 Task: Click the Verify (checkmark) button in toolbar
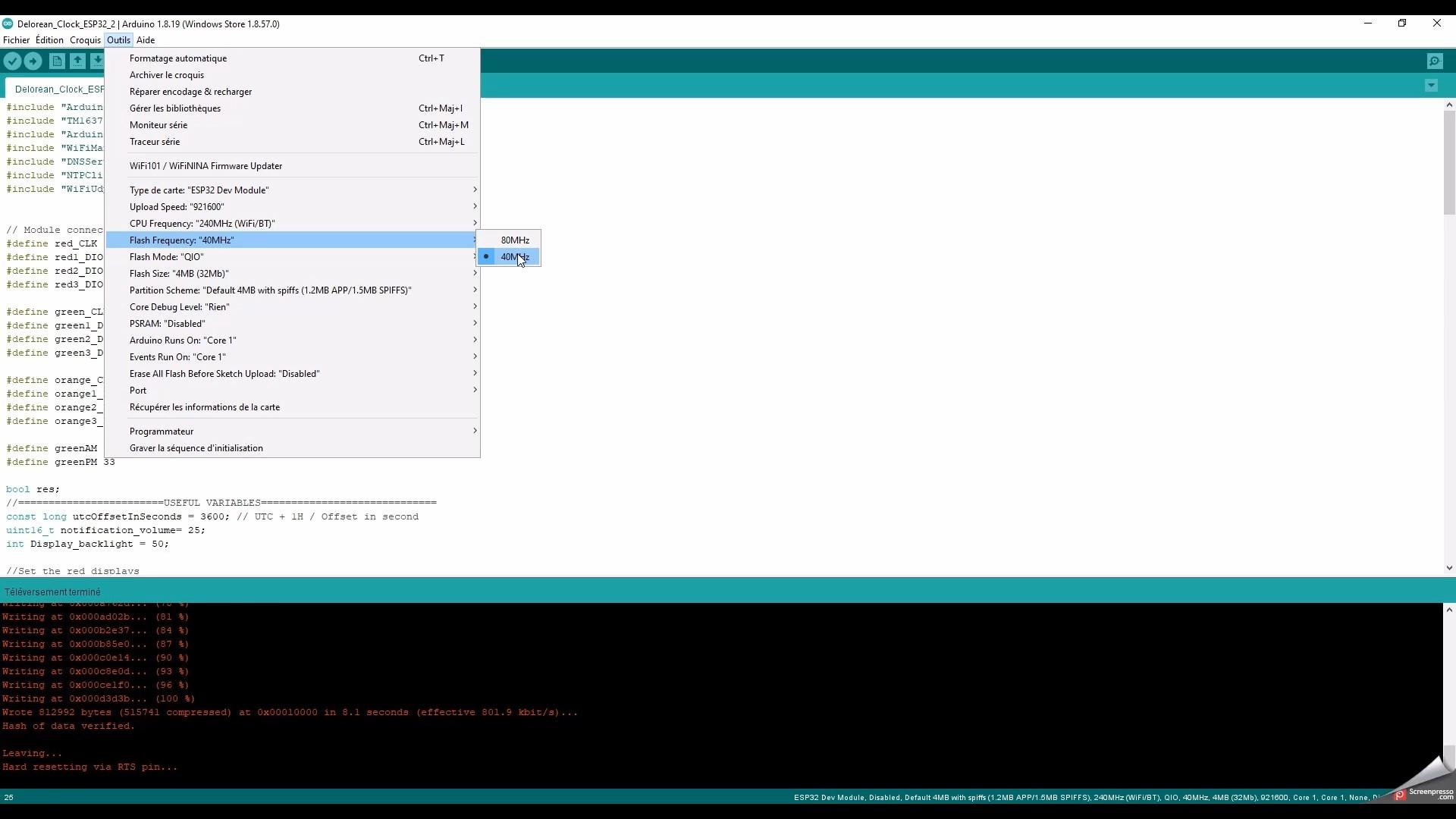point(12,61)
